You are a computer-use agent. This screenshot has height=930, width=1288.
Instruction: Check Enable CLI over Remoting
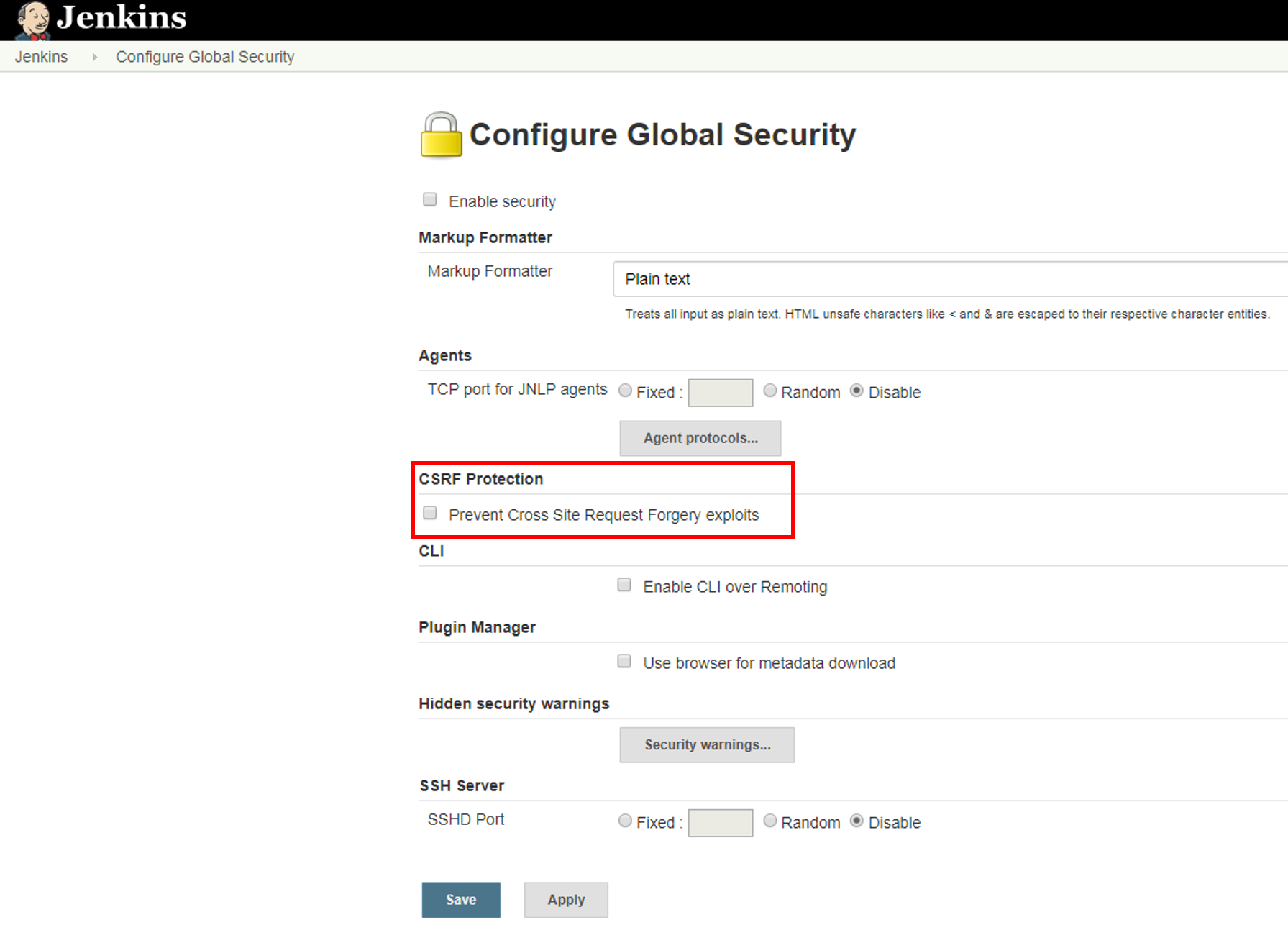(x=624, y=585)
